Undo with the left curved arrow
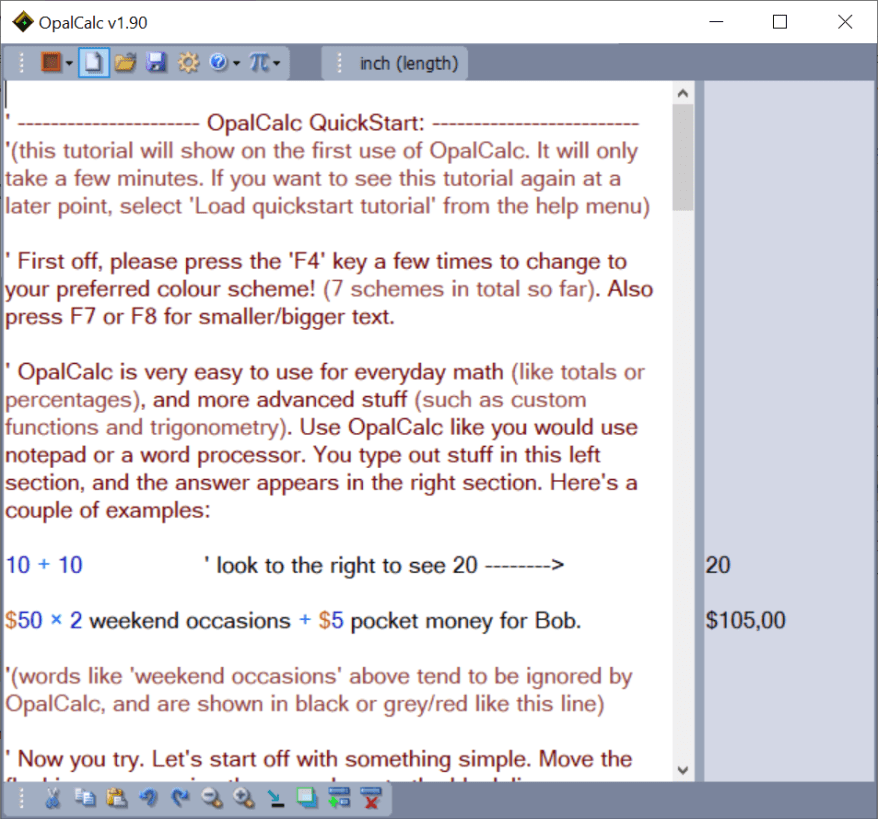Screen dimensions: 878x819 click(149, 798)
